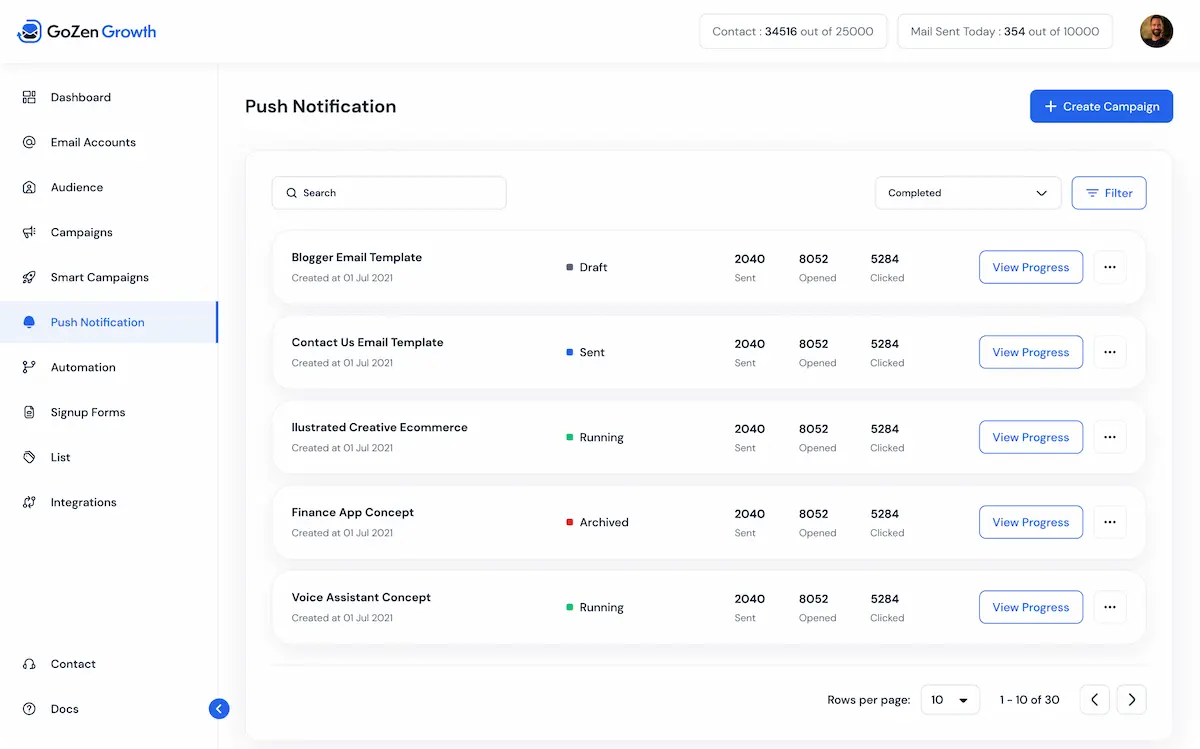Select the Email Accounts sidebar icon
This screenshot has height=749, width=1200.
pyautogui.click(x=93, y=142)
